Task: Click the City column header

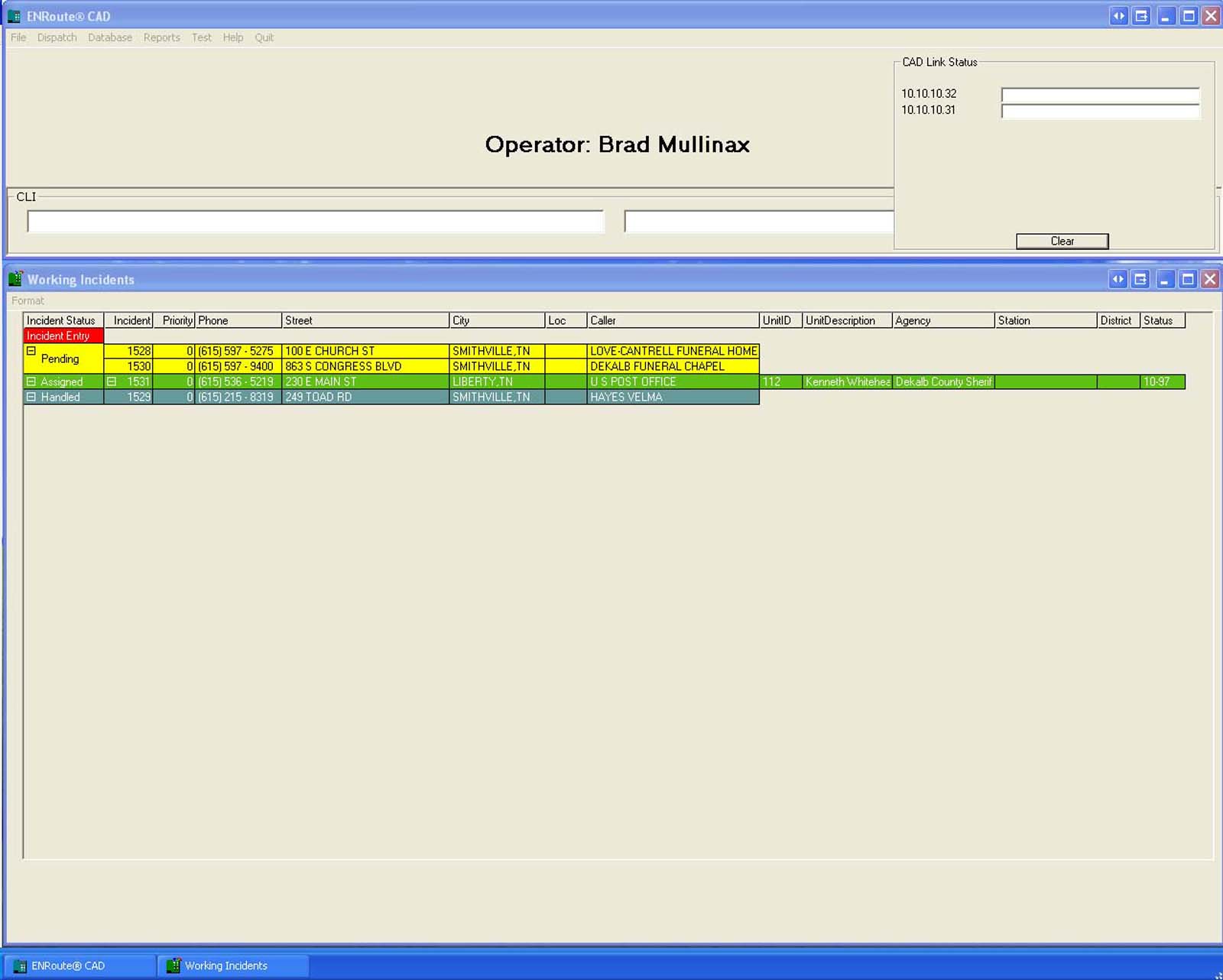Action: (497, 321)
